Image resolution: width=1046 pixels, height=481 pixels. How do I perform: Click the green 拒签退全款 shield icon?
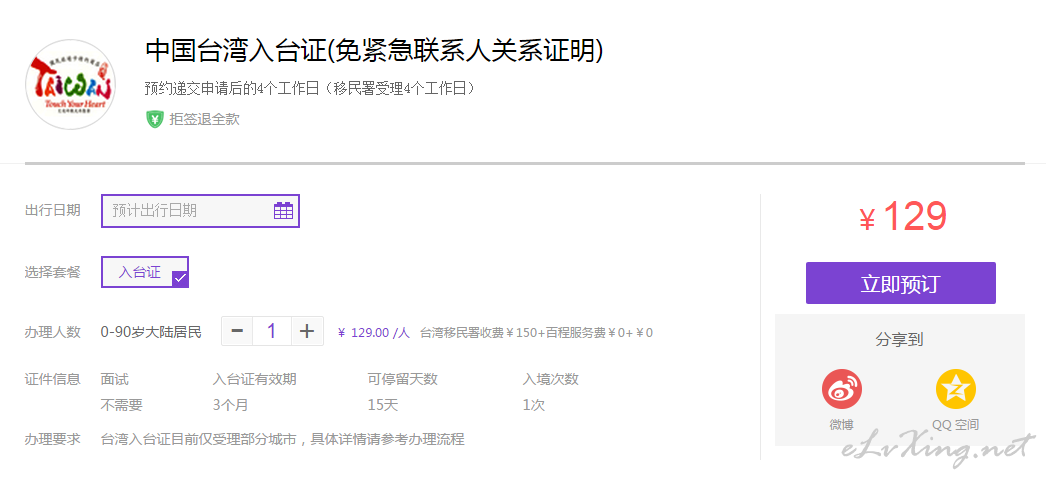pyautogui.click(x=155, y=119)
